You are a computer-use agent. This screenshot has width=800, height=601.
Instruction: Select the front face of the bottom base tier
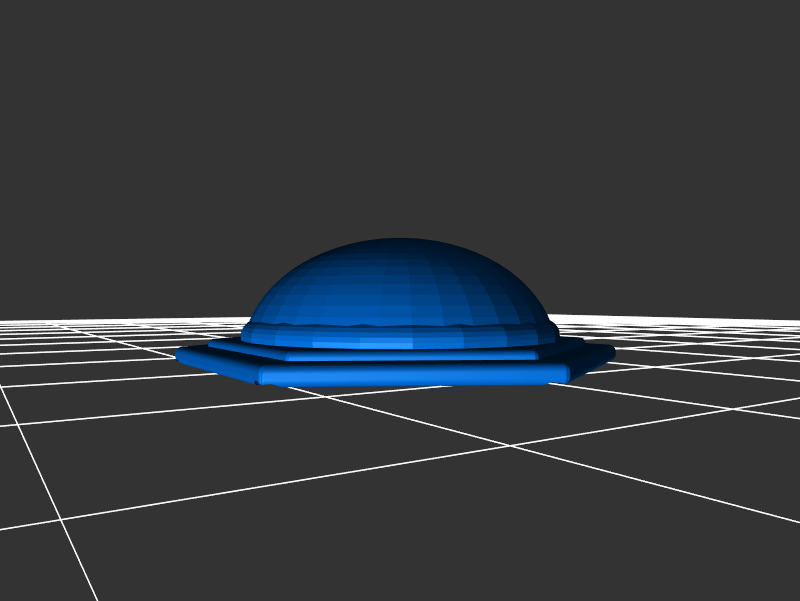(412, 376)
